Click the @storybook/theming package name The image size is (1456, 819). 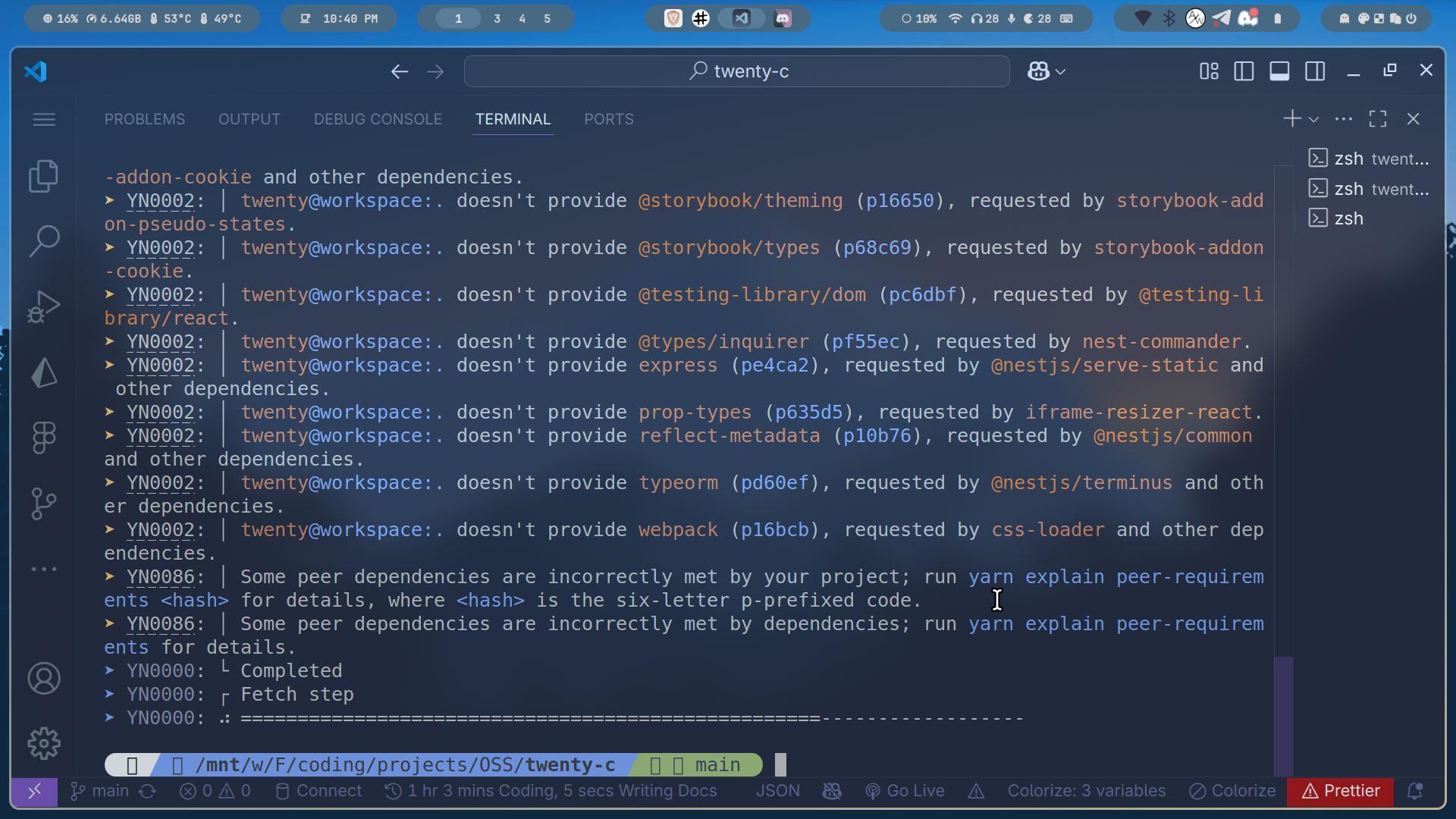(x=740, y=200)
